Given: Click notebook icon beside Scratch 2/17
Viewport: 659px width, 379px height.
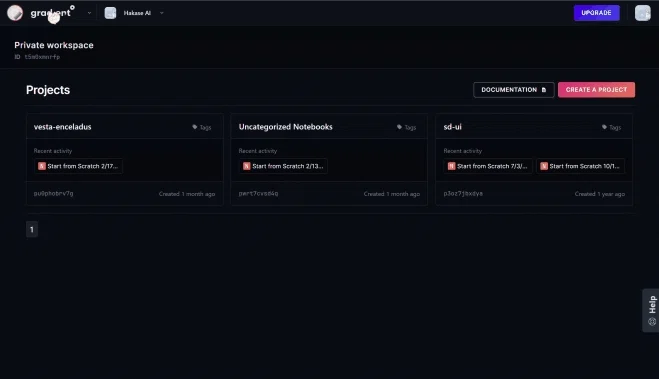Looking at the screenshot, I should [42, 166].
